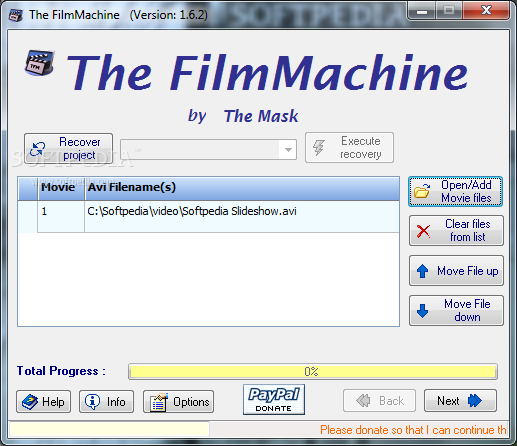Go to the Next step
Viewport: 517px width, 446px height.
pos(460,401)
